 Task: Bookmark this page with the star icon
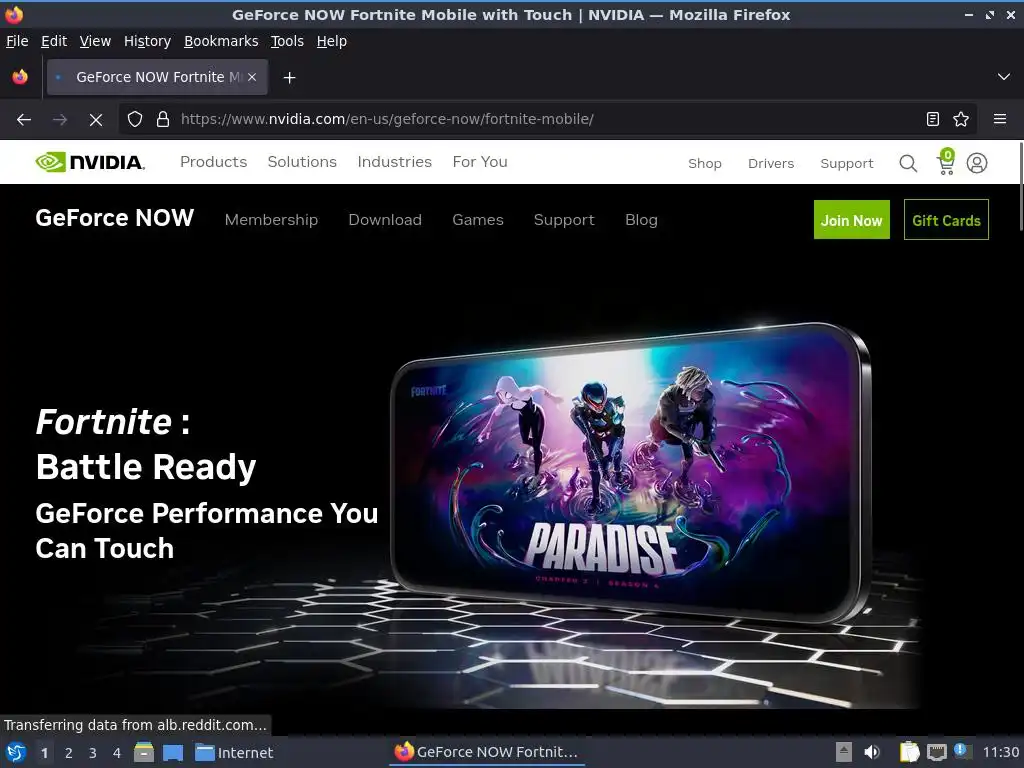click(961, 119)
